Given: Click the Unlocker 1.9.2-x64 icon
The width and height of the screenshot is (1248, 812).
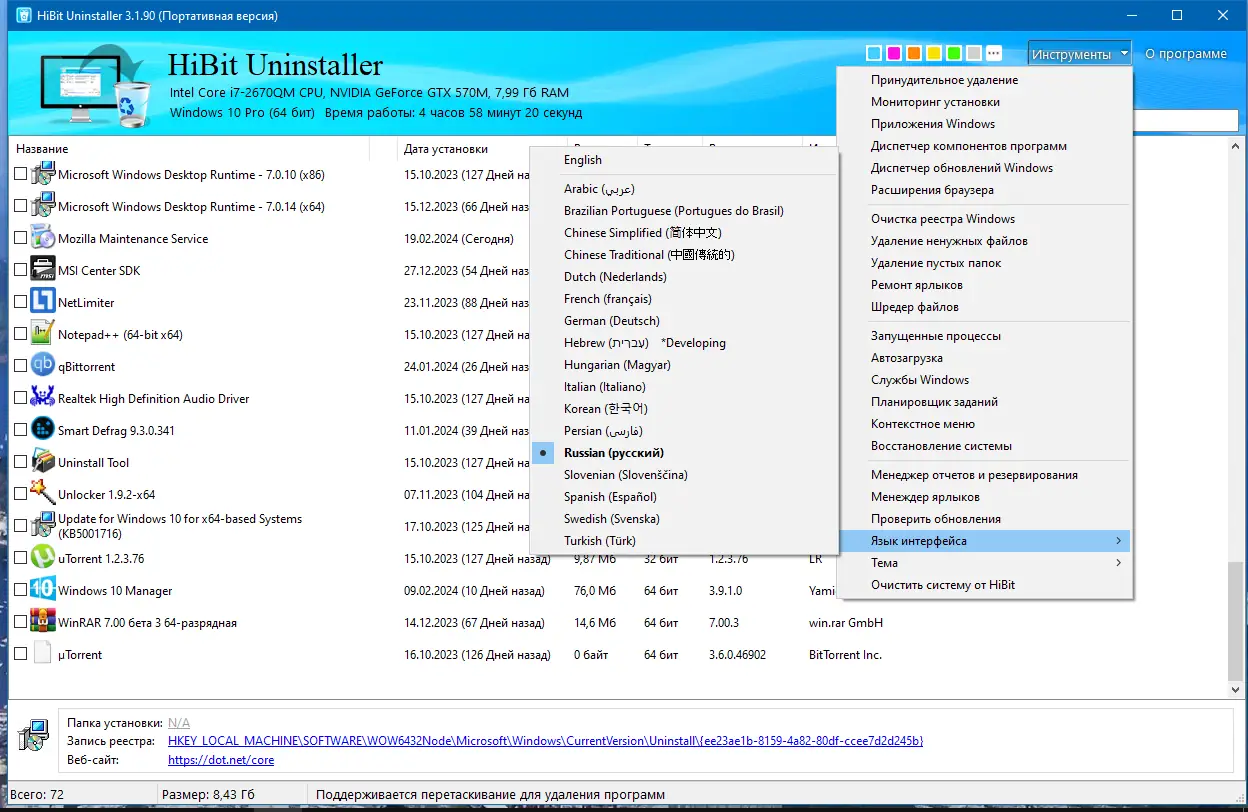Looking at the screenshot, I should (x=42, y=494).
